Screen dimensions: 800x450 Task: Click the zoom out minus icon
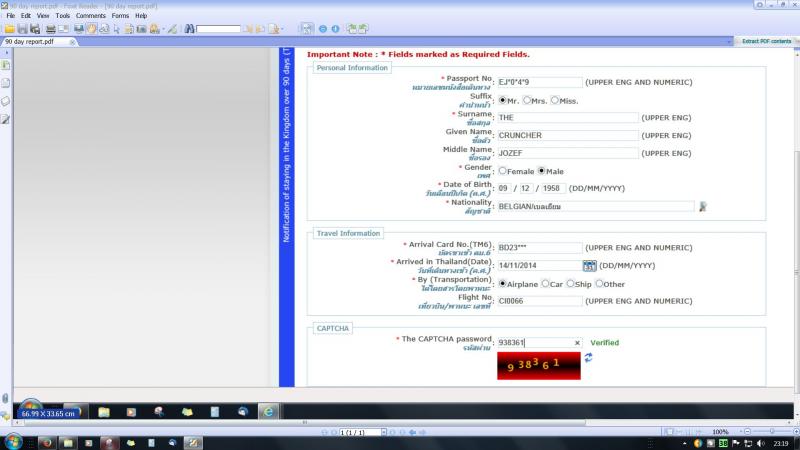coord(322,29)
